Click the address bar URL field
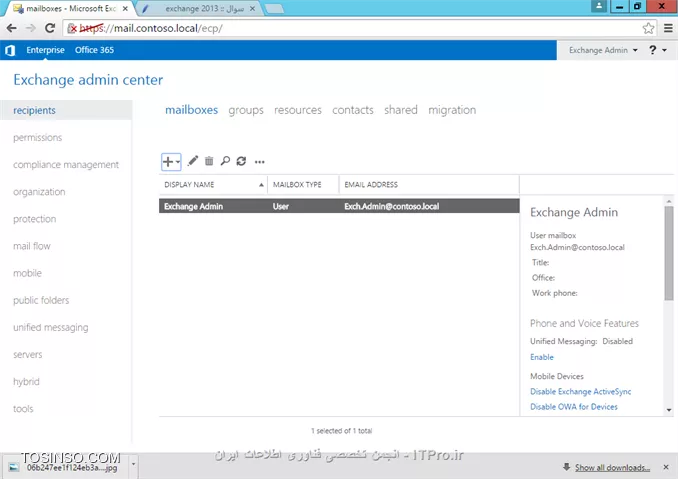The image size is (678, 479). click(359, 29)
